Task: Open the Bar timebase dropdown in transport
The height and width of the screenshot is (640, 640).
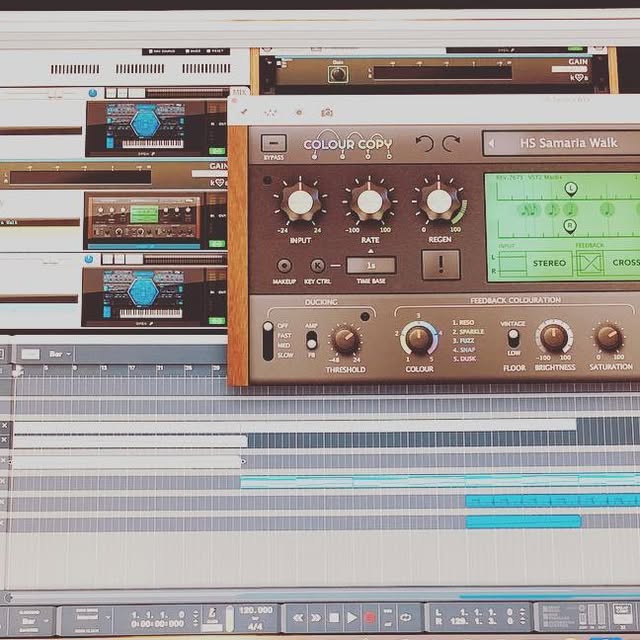Action: click(34, 621)
